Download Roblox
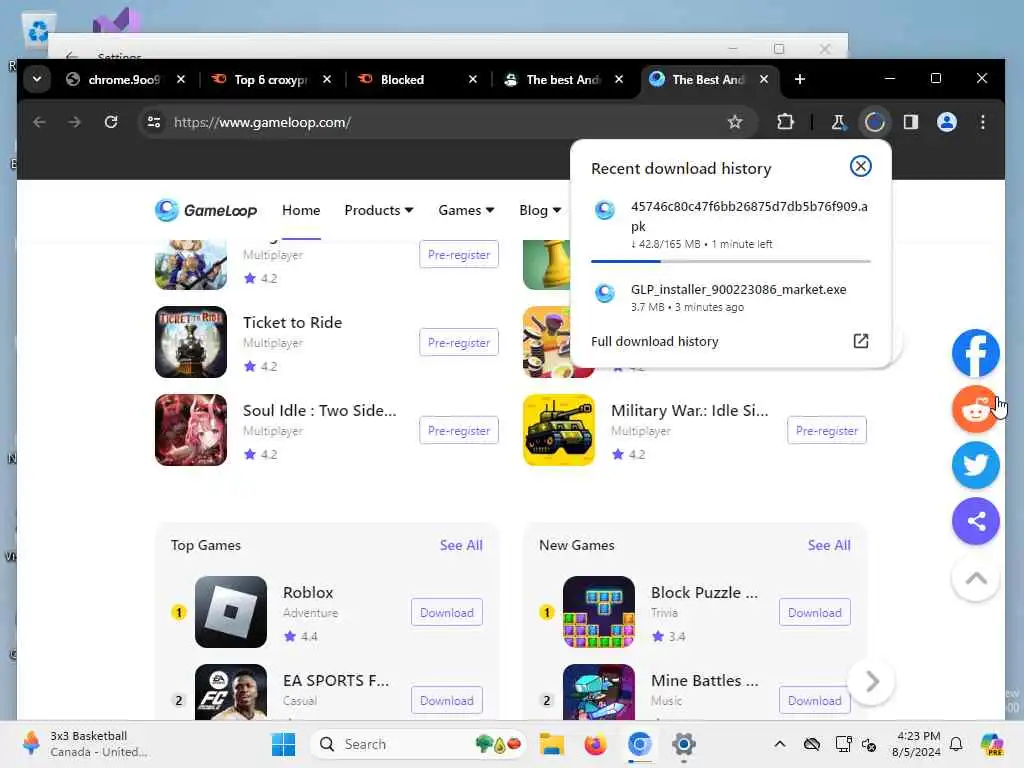This screenshot has height=768, width=1024. click(447, 613)
